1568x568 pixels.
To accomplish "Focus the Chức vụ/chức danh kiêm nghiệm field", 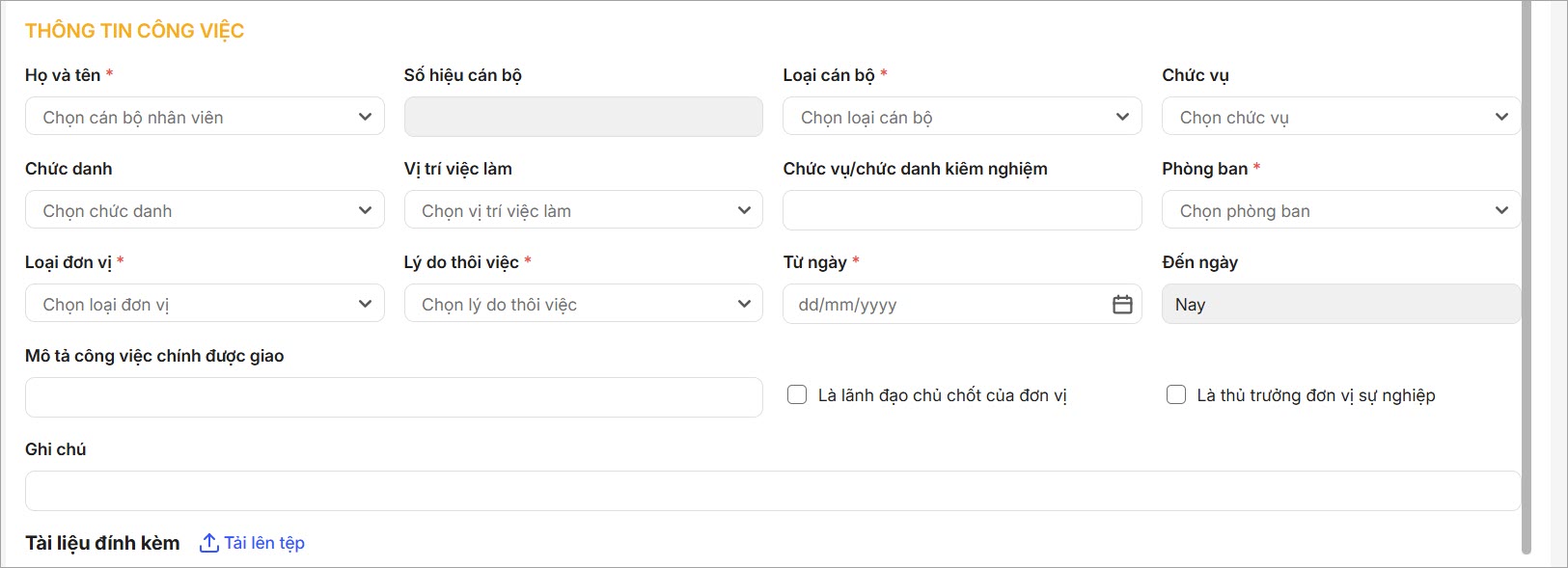I will tap(962, 210).
